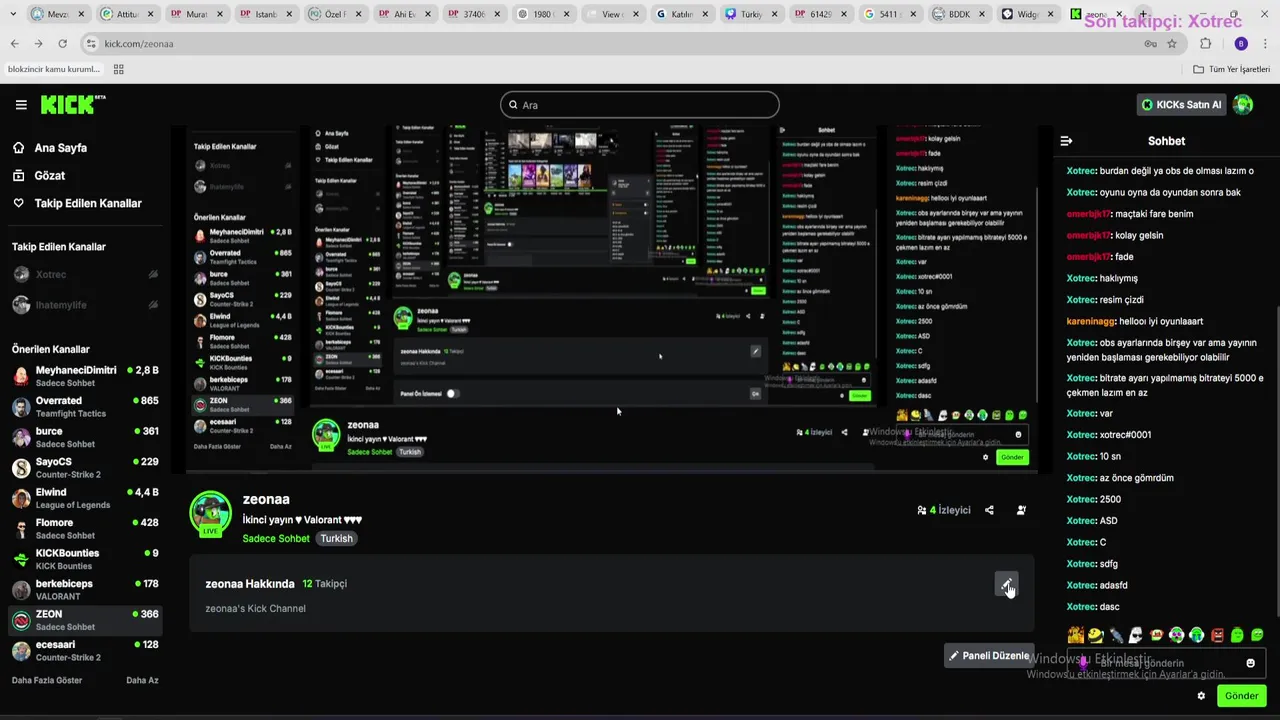This screenshot has height=720, width=1280.
Task: Open the emoji picker in message box
Action: [1250, 663]
